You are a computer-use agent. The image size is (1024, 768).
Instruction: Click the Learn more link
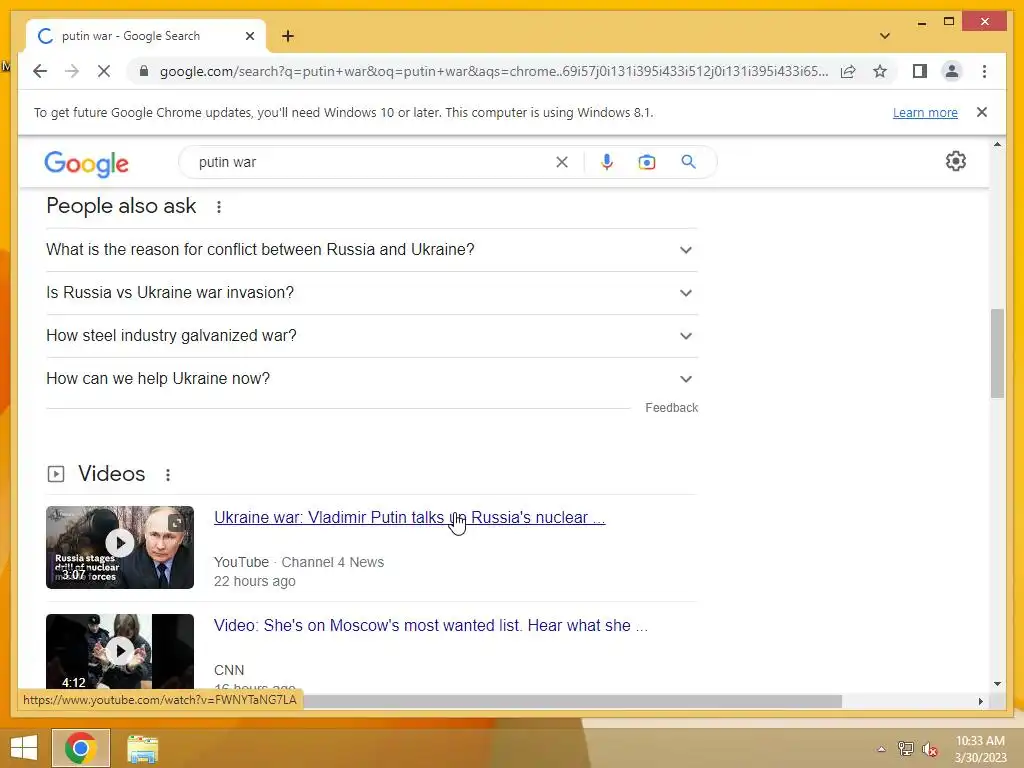click(925, 112)
